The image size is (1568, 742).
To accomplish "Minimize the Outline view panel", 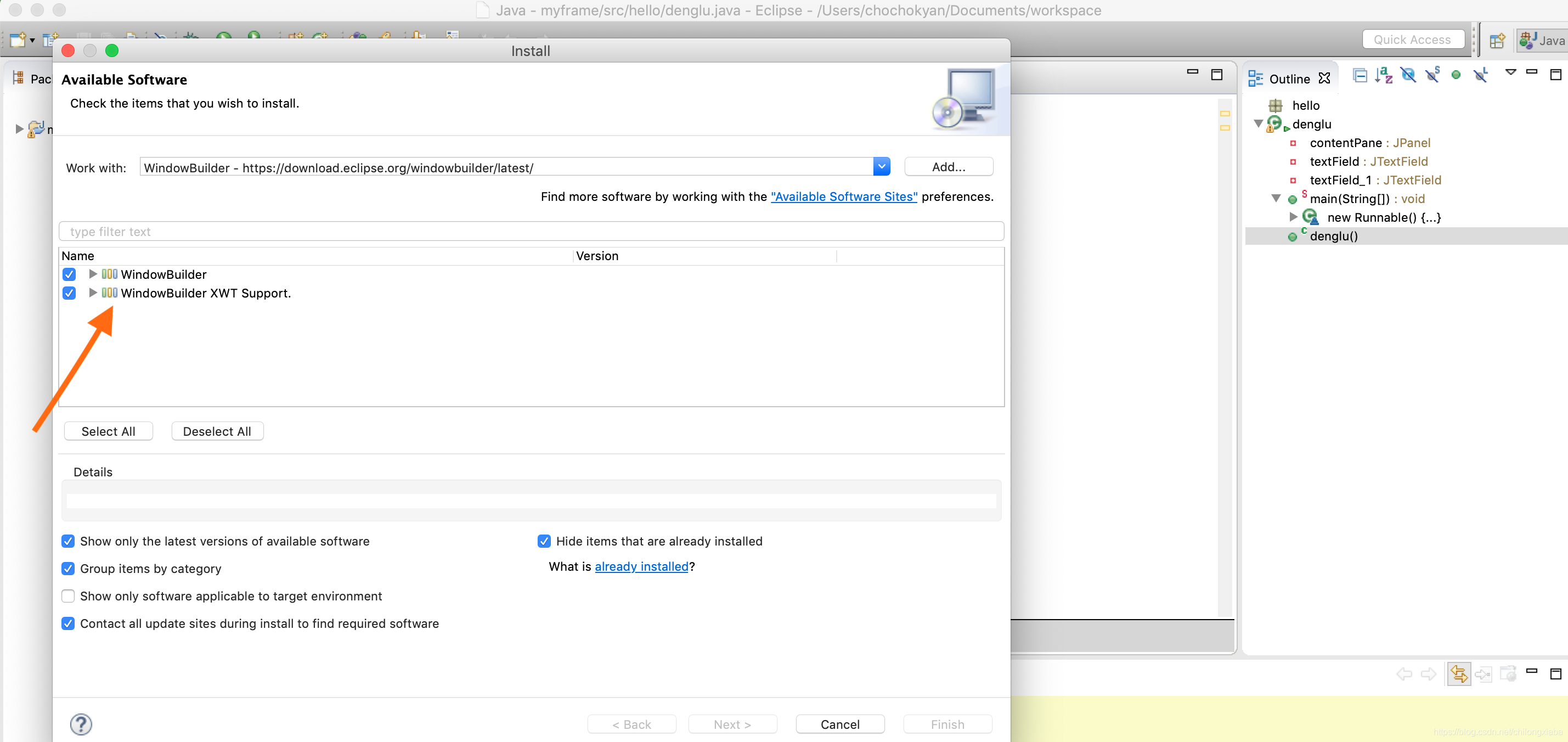I will tap(1532, 72).
